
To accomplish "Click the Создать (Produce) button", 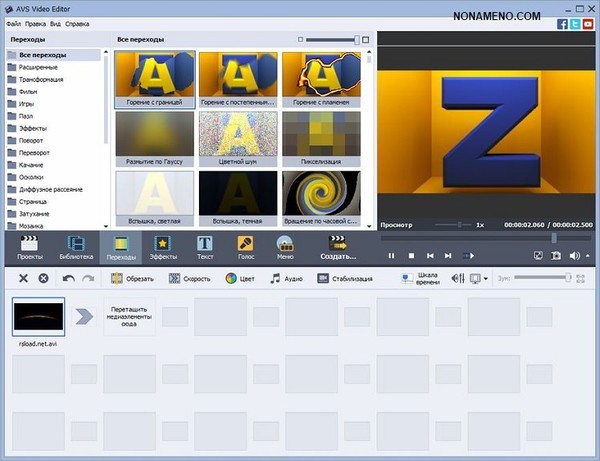I will (338, 247).
